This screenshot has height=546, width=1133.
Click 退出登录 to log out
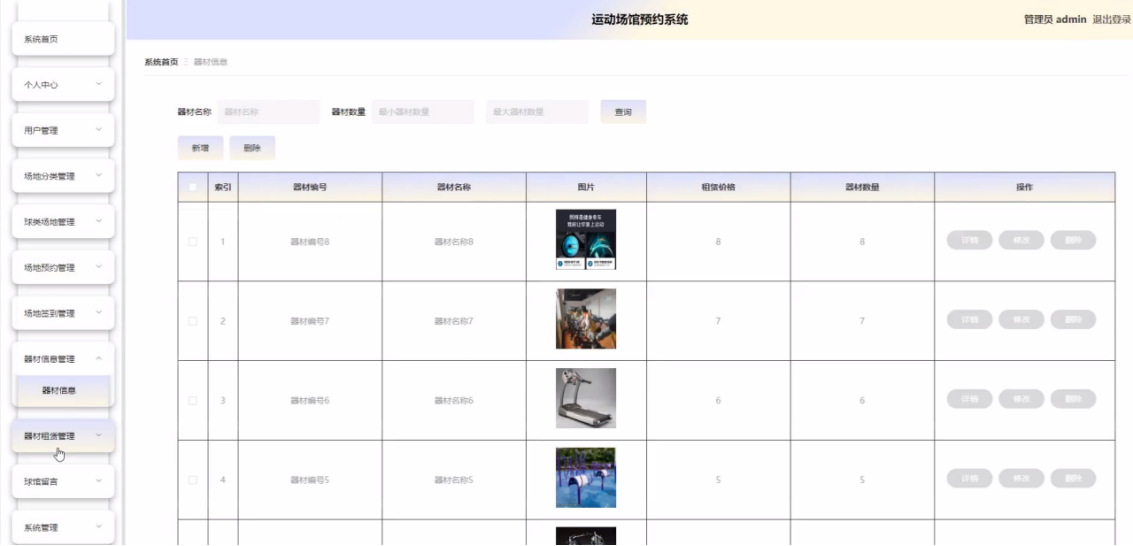pos(1112,20)
